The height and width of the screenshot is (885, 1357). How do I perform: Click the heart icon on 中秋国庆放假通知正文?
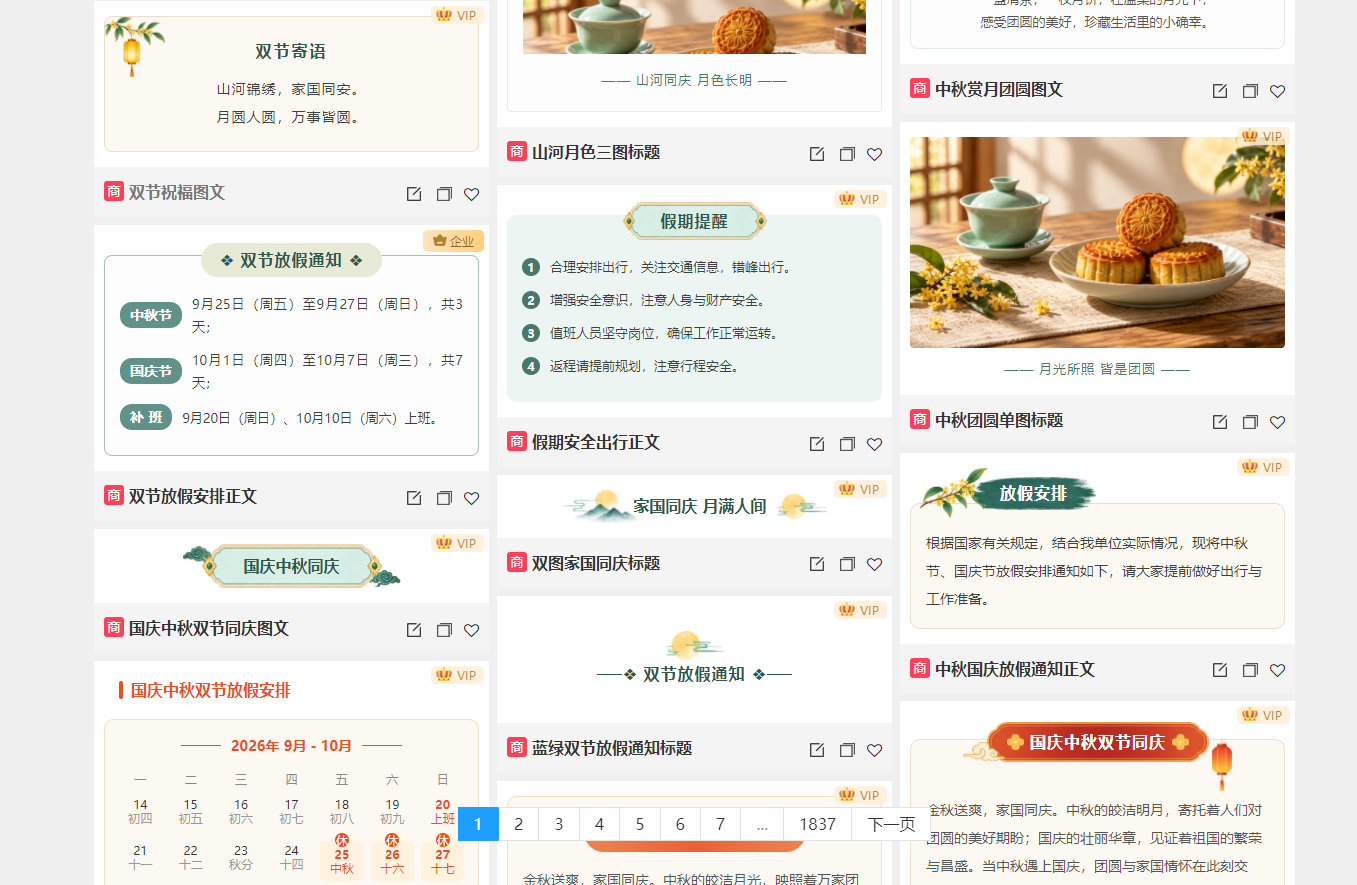(x=1278, y=670)
